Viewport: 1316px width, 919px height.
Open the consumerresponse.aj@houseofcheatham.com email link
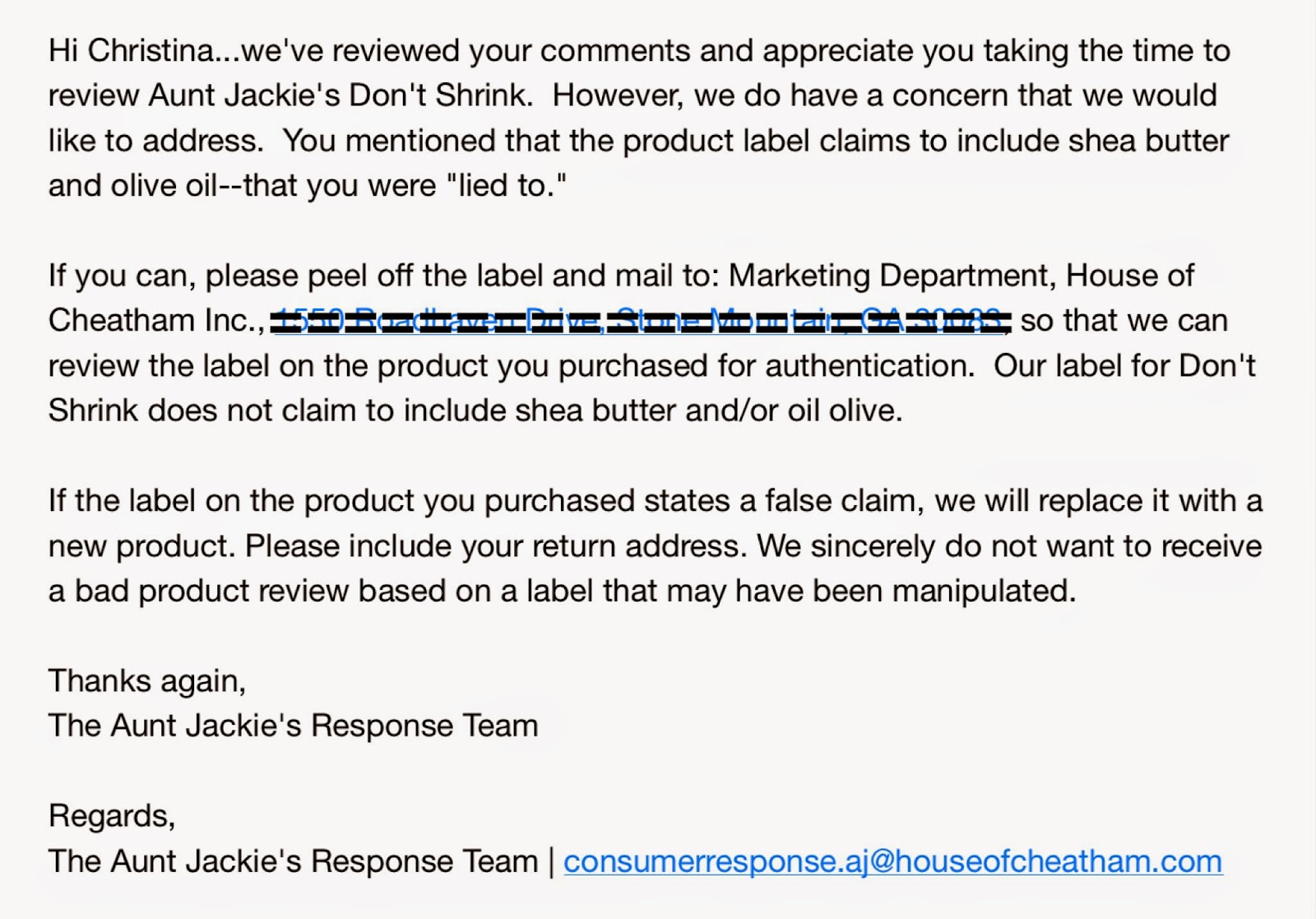pos(892,861)
